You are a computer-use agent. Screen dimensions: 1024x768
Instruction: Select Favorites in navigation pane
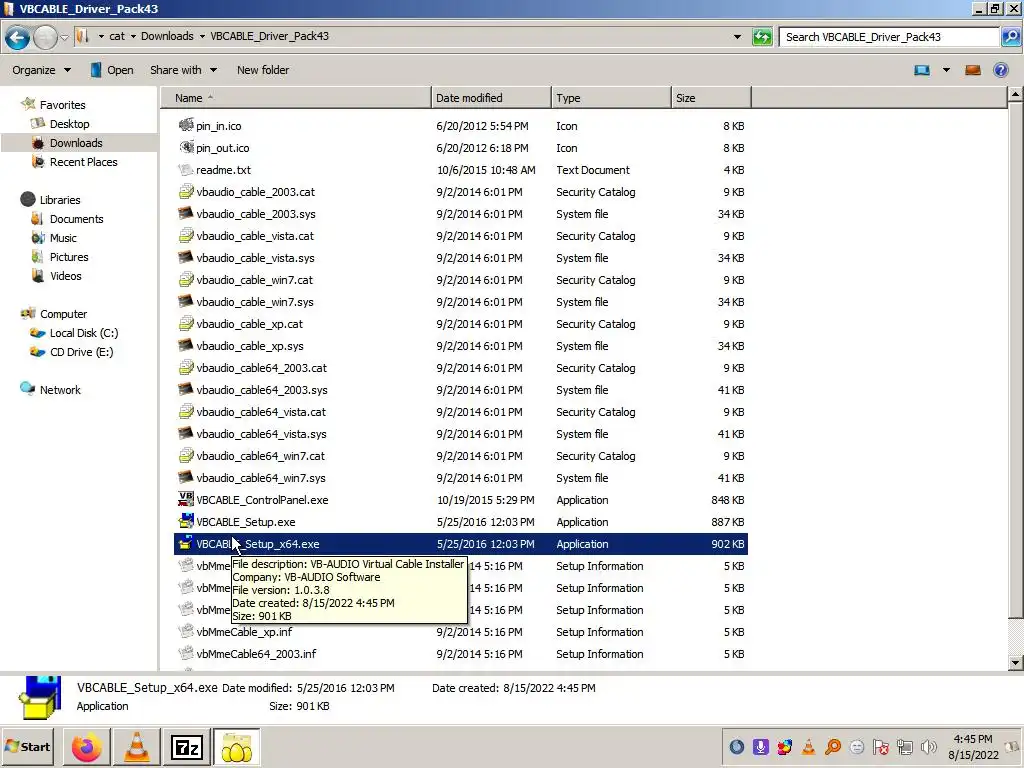pyautogui.click(x=62, y=104)
